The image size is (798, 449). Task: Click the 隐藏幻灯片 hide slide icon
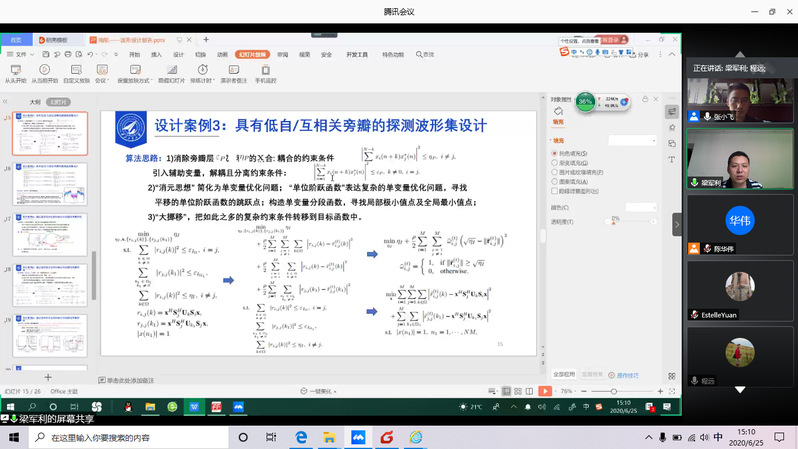pyautogui.click(x=169, y=70)
